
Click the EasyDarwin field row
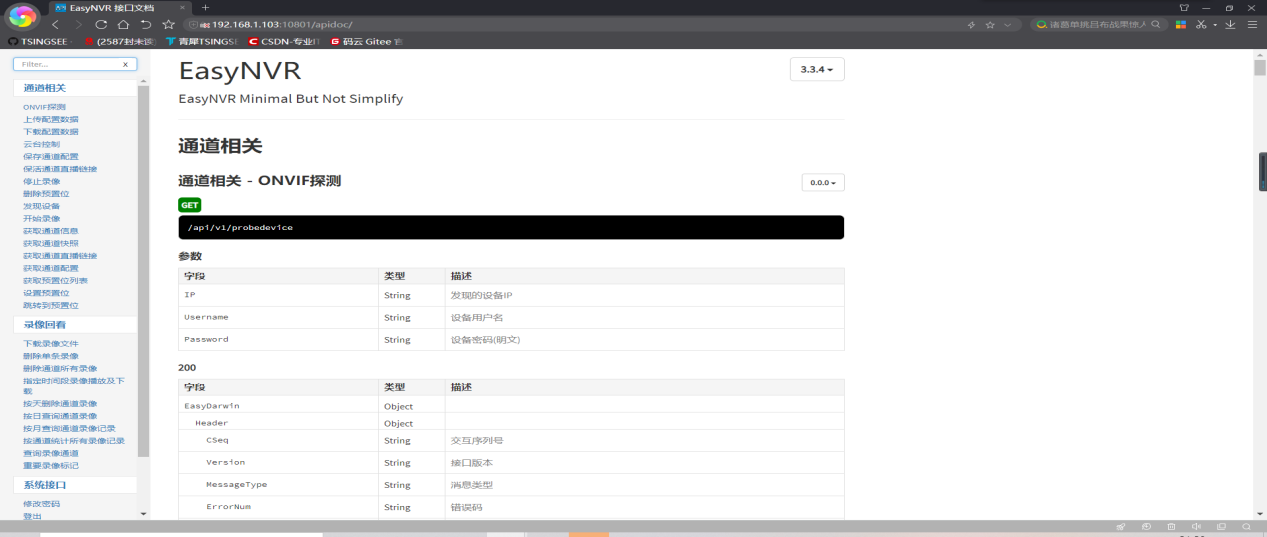click(x=511, y=406)
